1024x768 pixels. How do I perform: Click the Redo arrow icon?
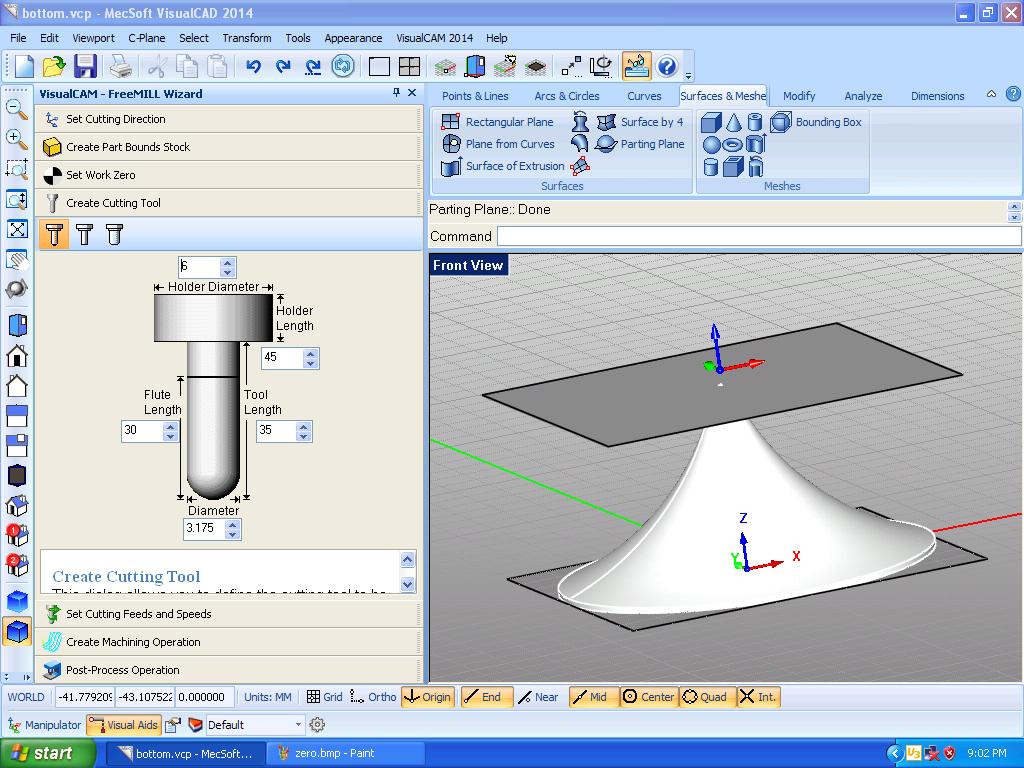283,67
